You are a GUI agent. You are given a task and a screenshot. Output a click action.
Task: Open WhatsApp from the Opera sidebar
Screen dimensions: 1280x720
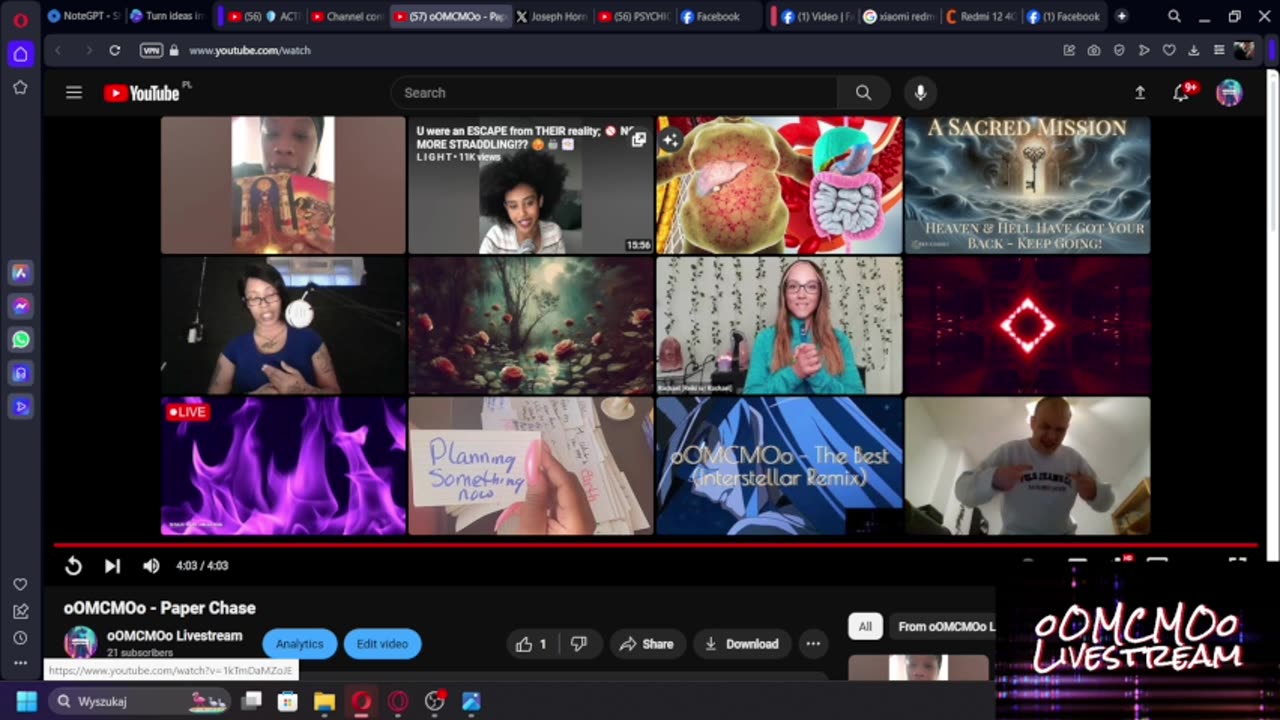pos(20,340)
